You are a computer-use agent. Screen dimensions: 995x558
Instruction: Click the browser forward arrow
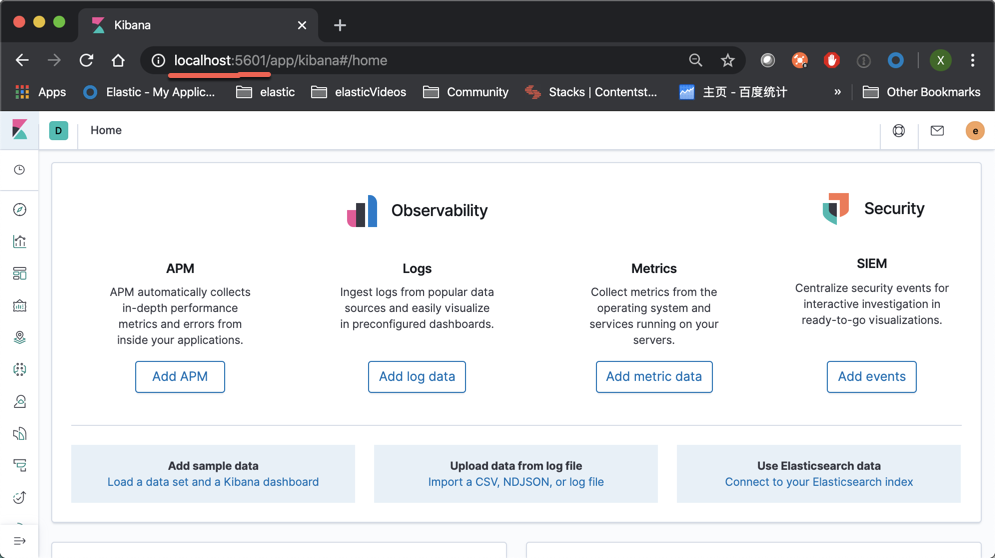pyautogui.click(x=54, y=60)
